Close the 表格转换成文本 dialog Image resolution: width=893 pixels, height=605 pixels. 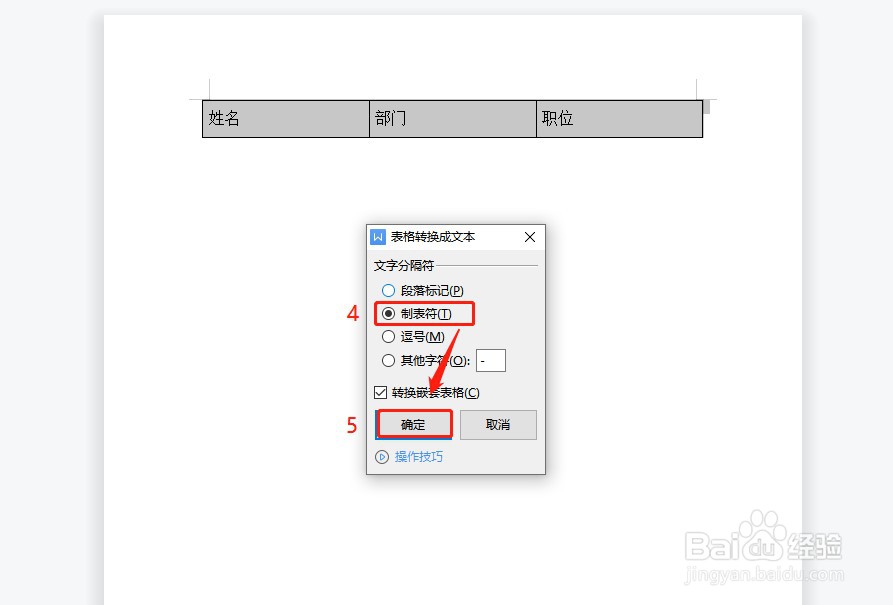pyautogui.click(x=530, y=237)
